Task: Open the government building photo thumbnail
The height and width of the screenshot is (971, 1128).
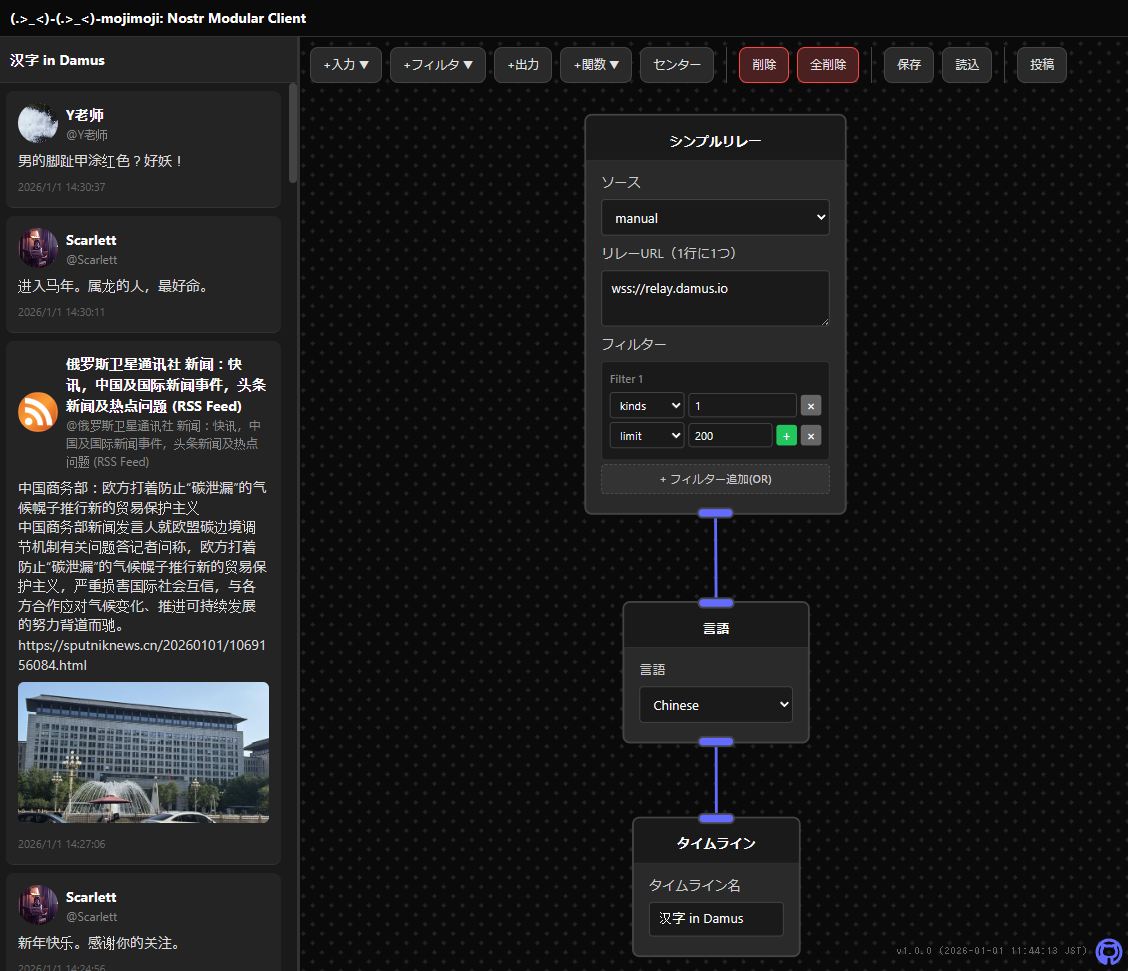Action: pyautogui.click(x=143, y=752)
